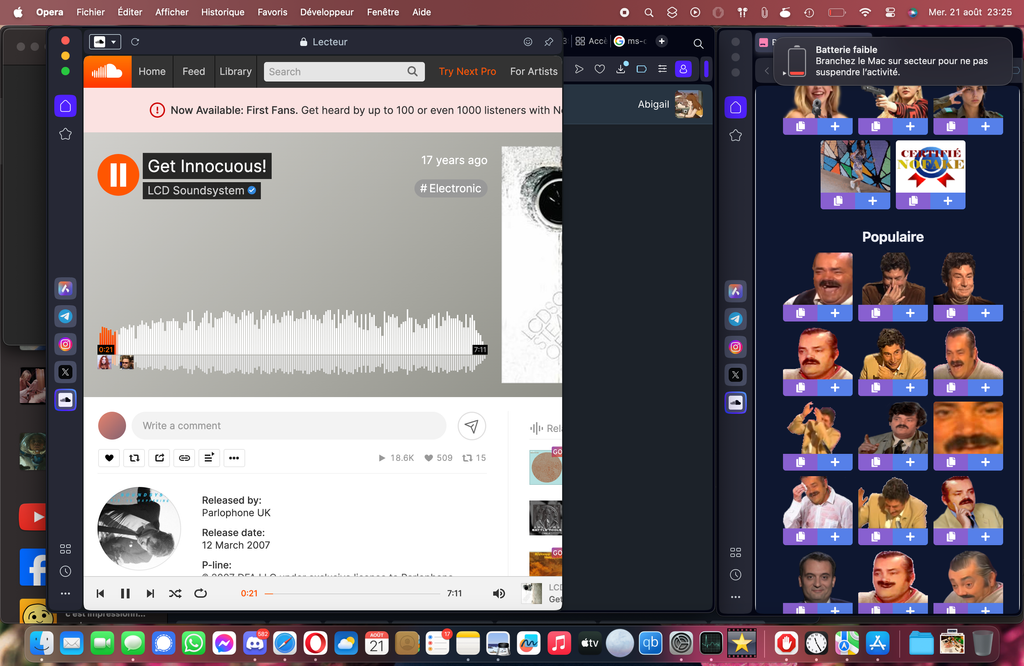
Task: Open Telegram in SoundCloud window's sidebar
Action: [x=65, y=316]
